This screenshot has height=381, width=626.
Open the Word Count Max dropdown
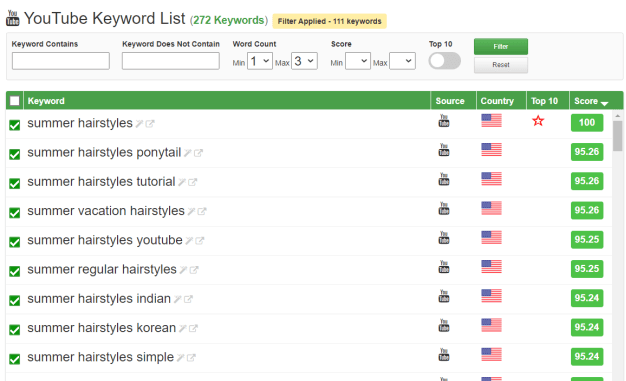[305, 61]
